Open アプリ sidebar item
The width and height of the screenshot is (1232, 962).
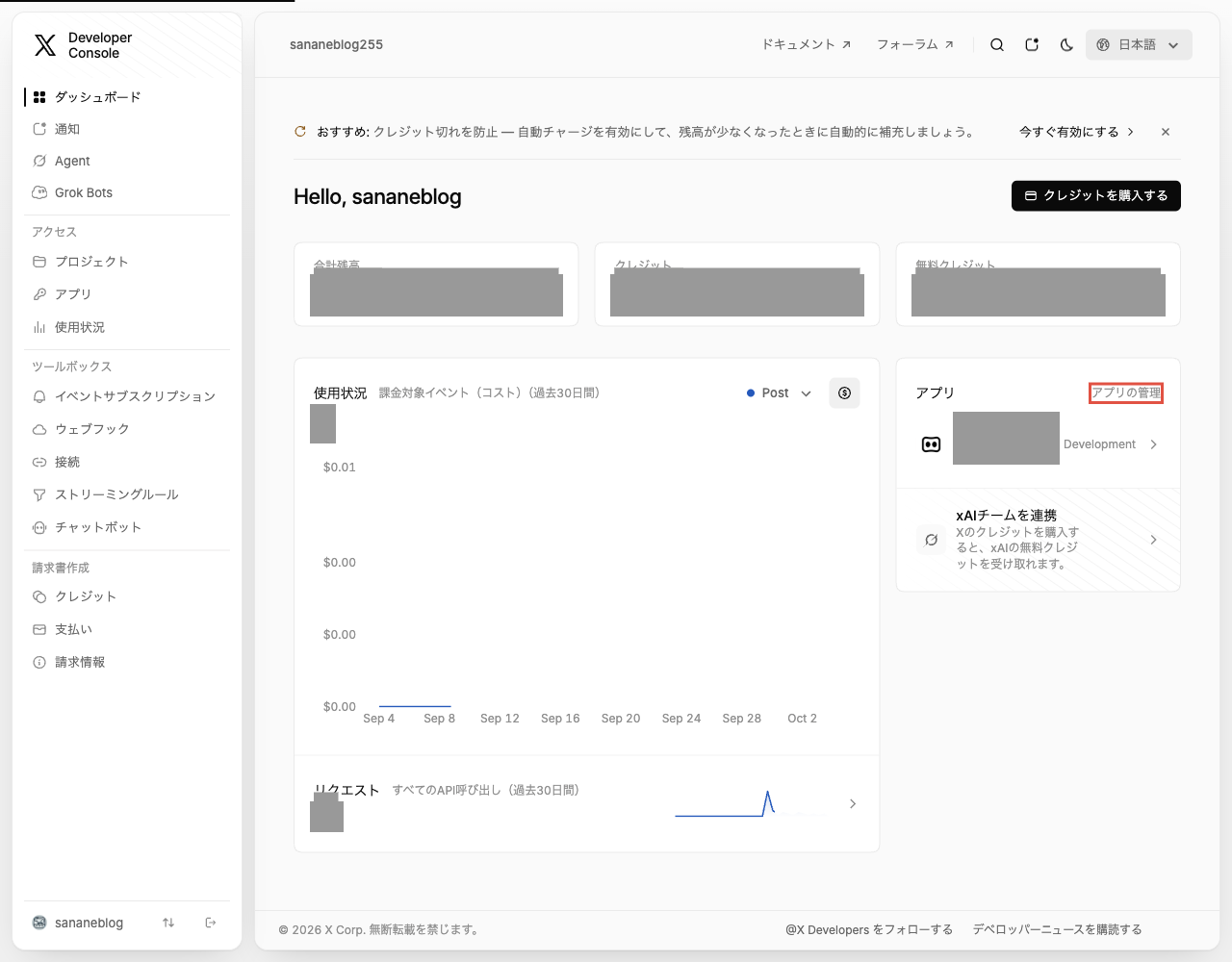point(127,294)
